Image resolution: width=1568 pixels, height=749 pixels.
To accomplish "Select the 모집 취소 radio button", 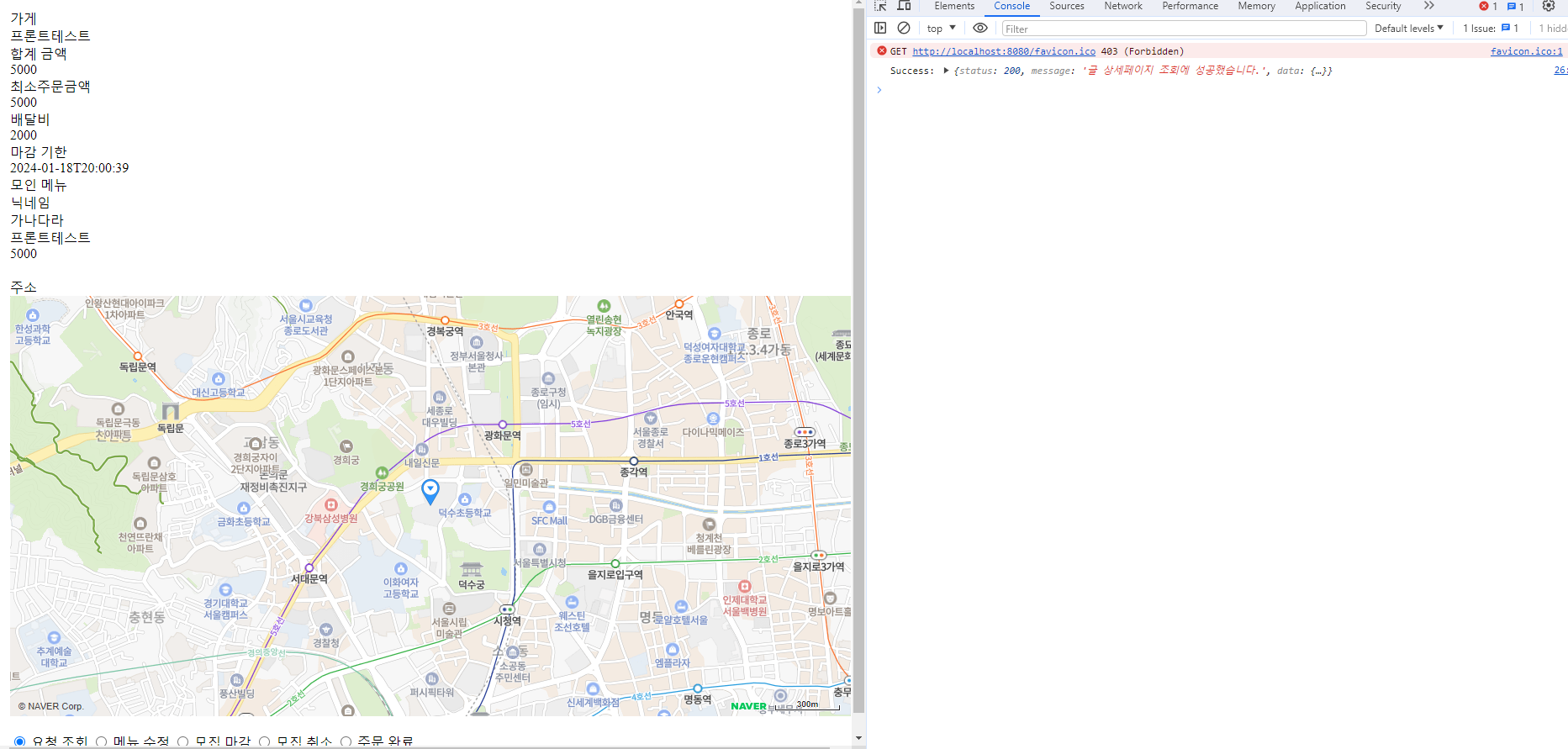I will [264, 741].
